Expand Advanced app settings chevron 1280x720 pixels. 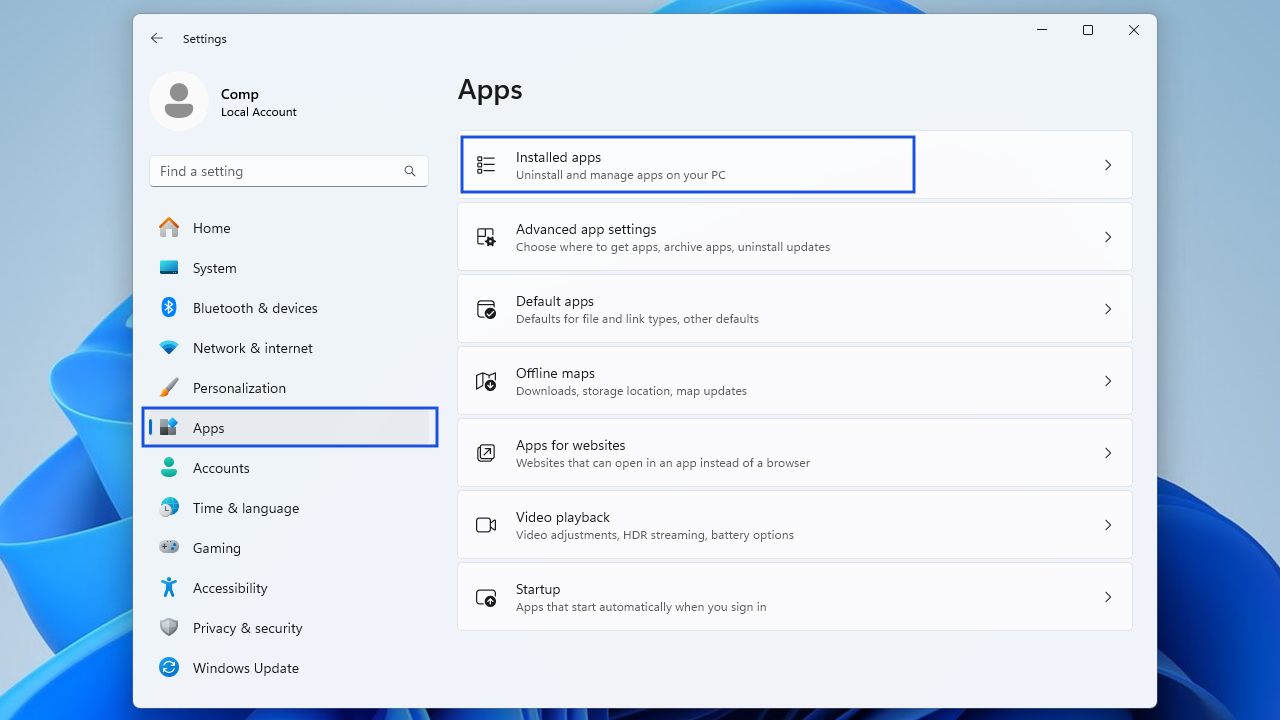(1108, 237)
